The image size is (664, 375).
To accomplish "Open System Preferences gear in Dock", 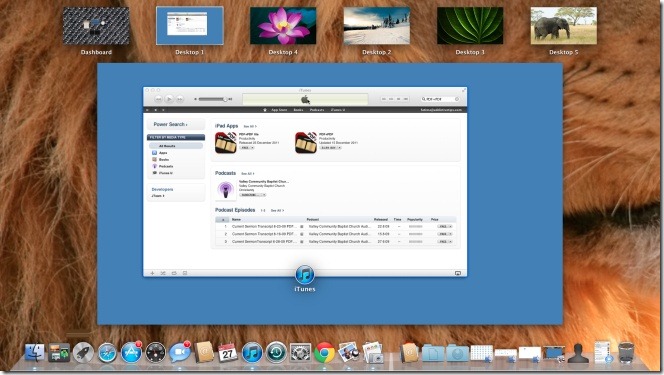I will (300, 353).
